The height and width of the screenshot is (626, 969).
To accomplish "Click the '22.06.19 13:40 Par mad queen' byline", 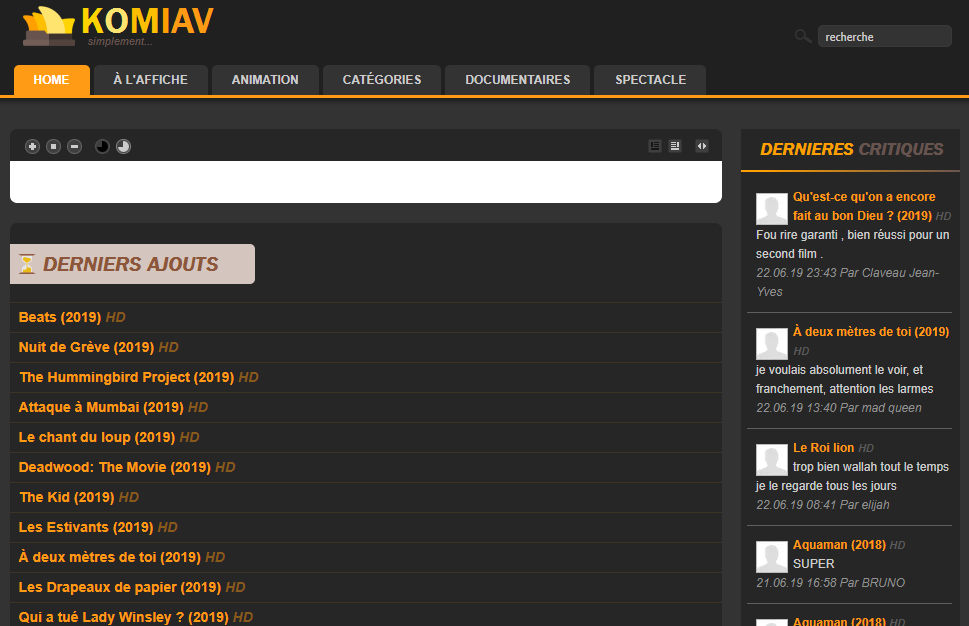I will pyautogui.click(x=839, y=408).
